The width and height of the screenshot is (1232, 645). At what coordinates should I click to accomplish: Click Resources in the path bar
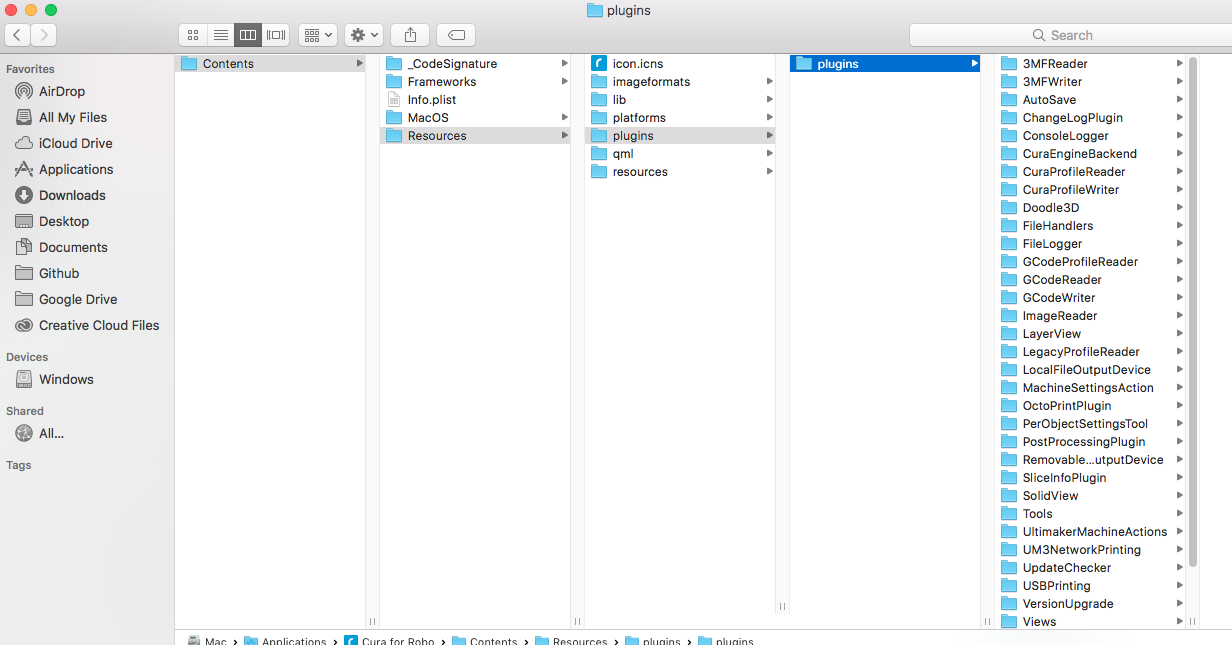tap(571, 641)
